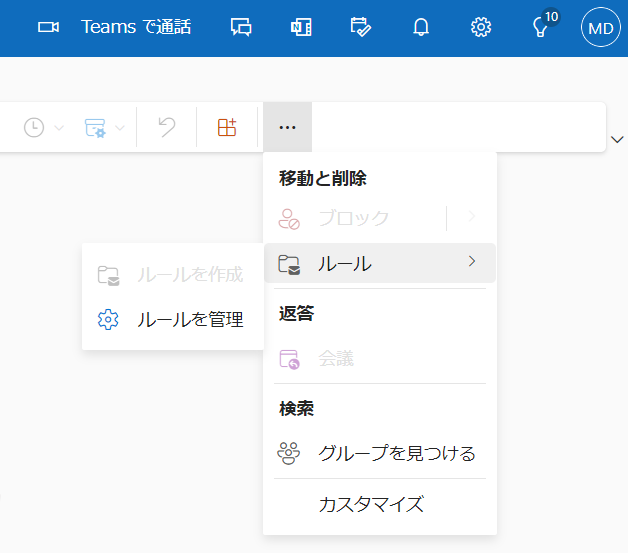628x553 pixels.
Task: Start a call with Teams で通話
Action: click(136, 27)
